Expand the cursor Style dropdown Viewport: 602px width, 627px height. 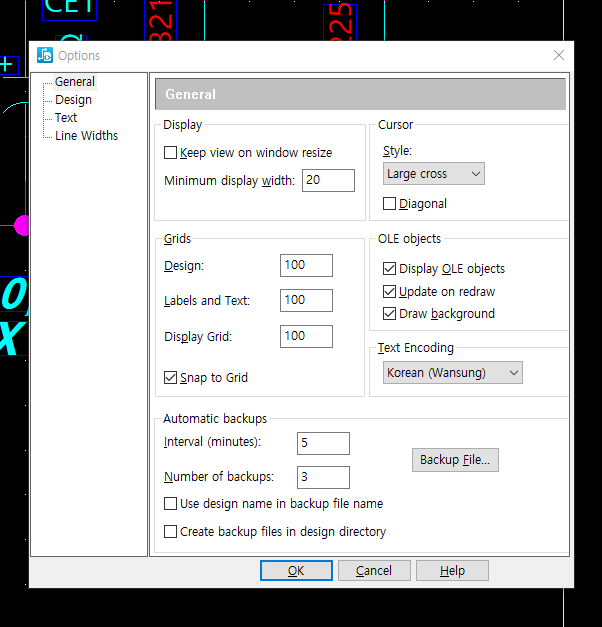[434, 174]
